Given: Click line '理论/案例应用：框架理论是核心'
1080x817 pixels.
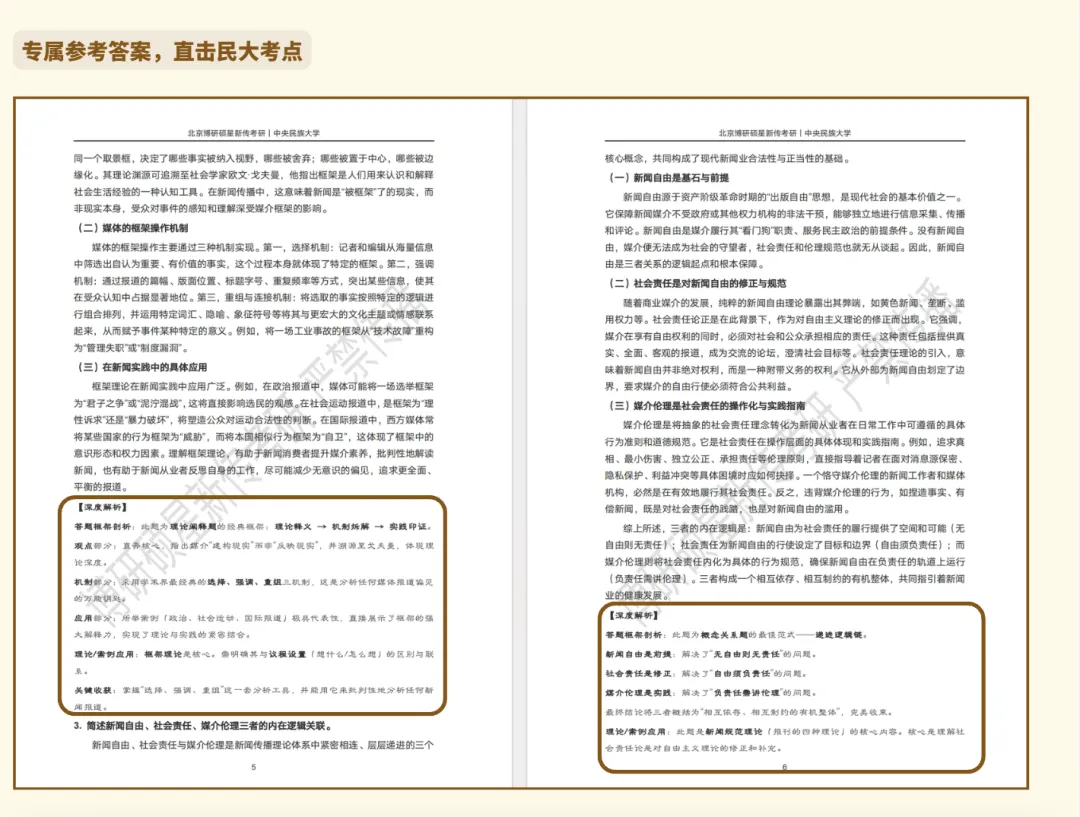Looking at the screenshot, I should point(253,654).
